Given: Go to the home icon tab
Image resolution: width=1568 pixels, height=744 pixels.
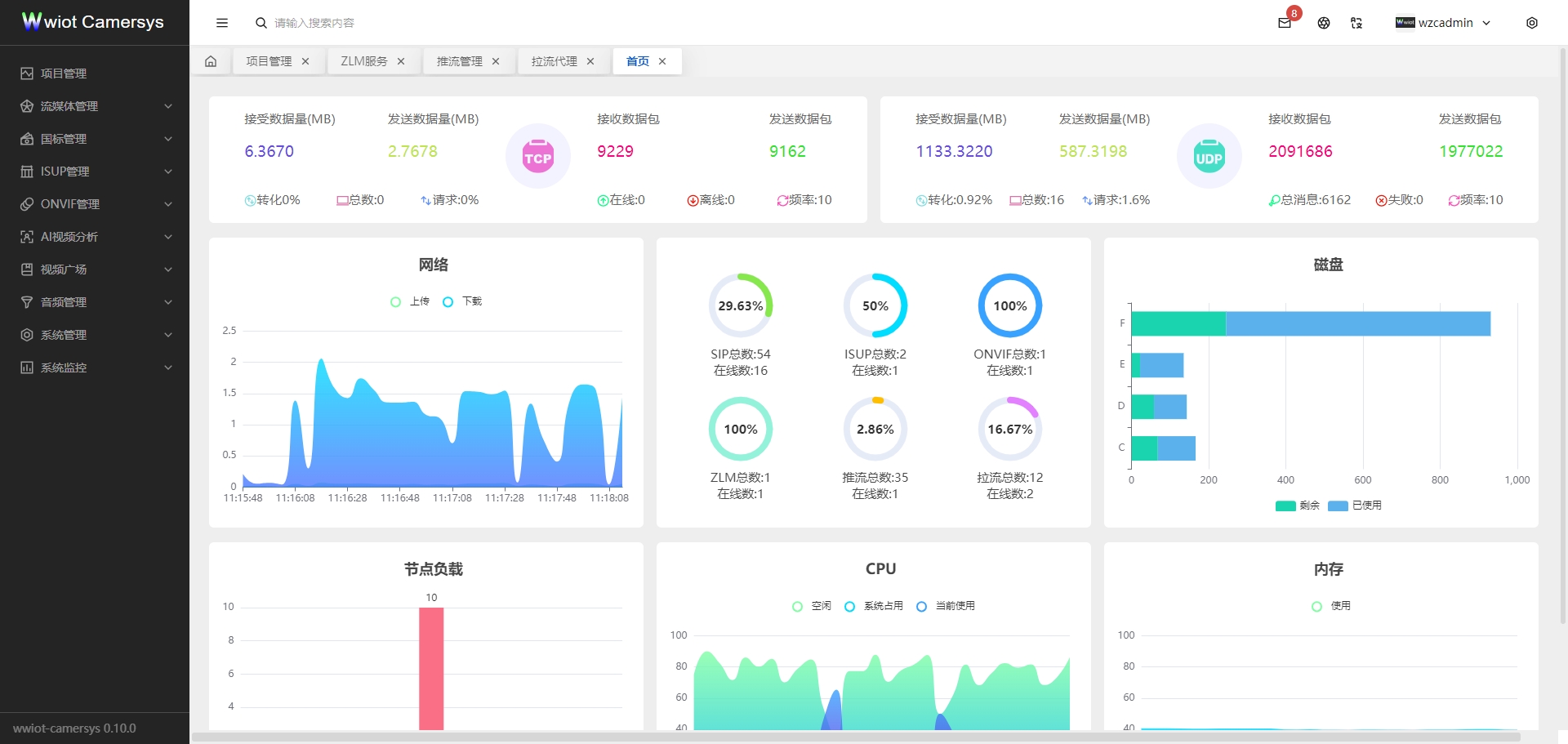Looking at the screenshot, I should click(211, 61).
